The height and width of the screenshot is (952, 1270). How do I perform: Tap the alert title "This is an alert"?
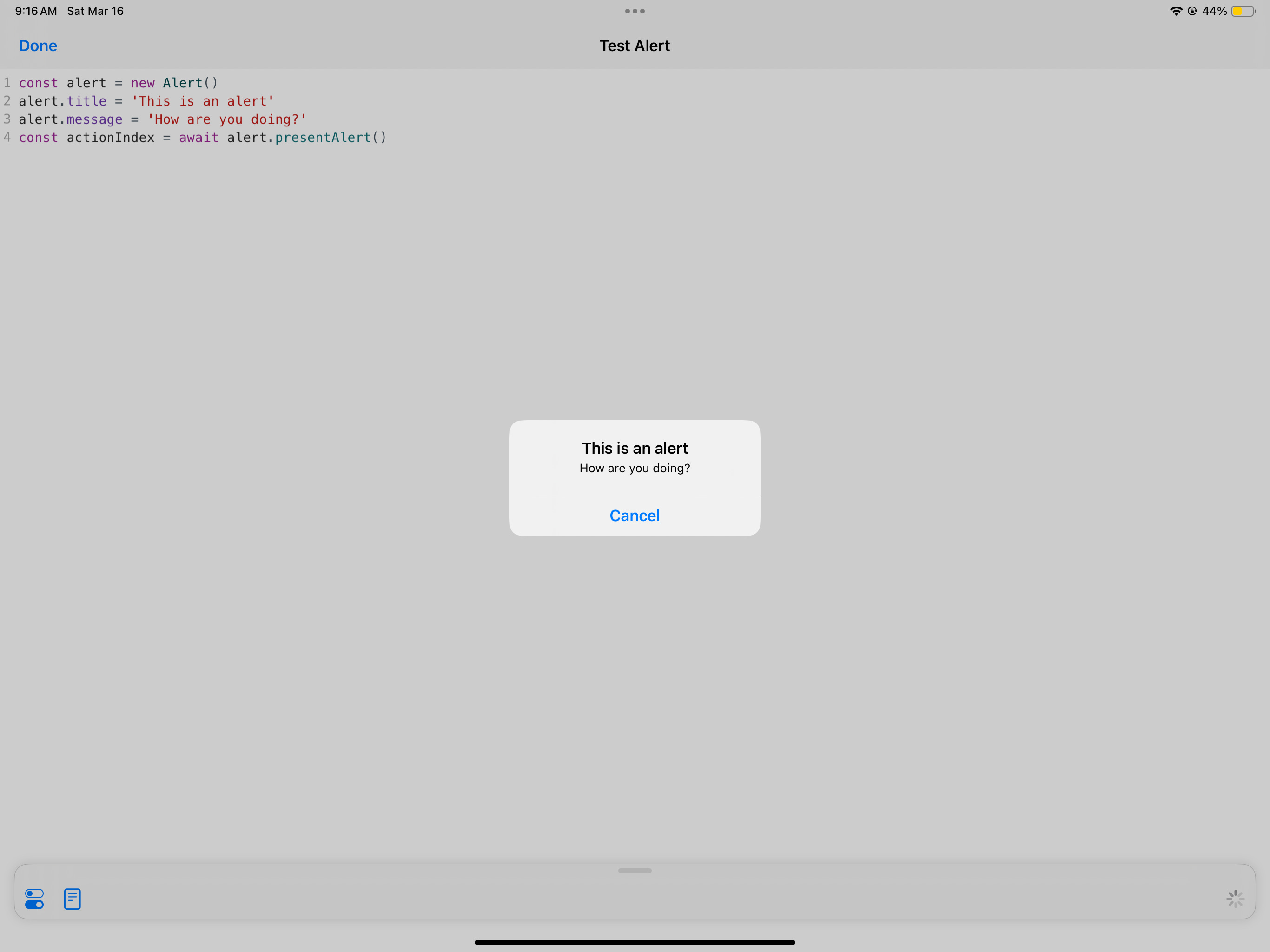(635, 448)
